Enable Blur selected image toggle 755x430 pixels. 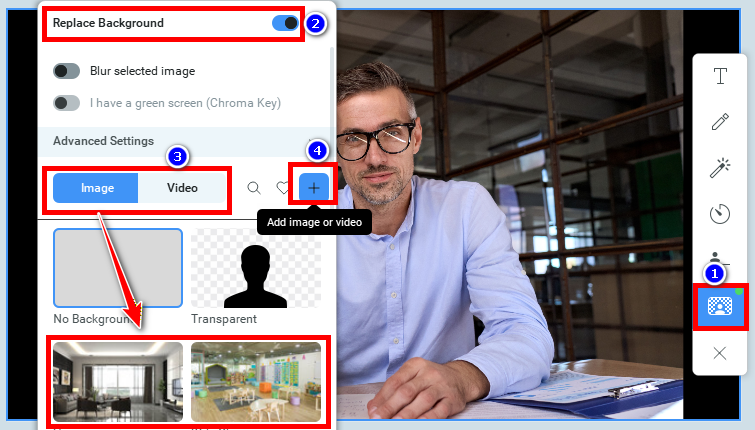67,71
